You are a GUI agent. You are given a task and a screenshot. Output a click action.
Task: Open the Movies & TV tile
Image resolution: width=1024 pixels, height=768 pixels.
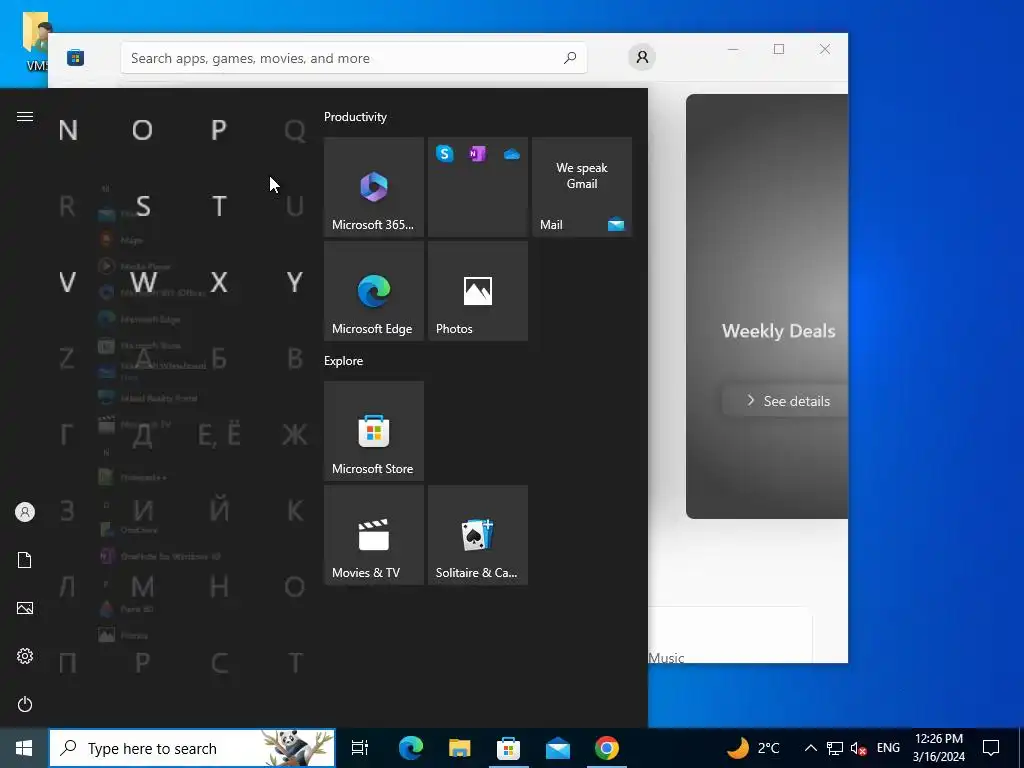click(x=374, y=535)
